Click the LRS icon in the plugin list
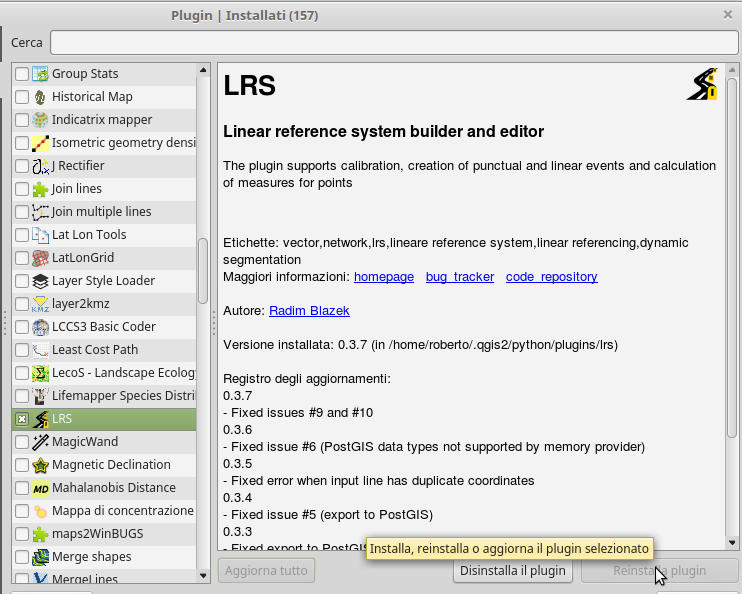The width and height of the screenshot is (742, 594). [40, 419]
